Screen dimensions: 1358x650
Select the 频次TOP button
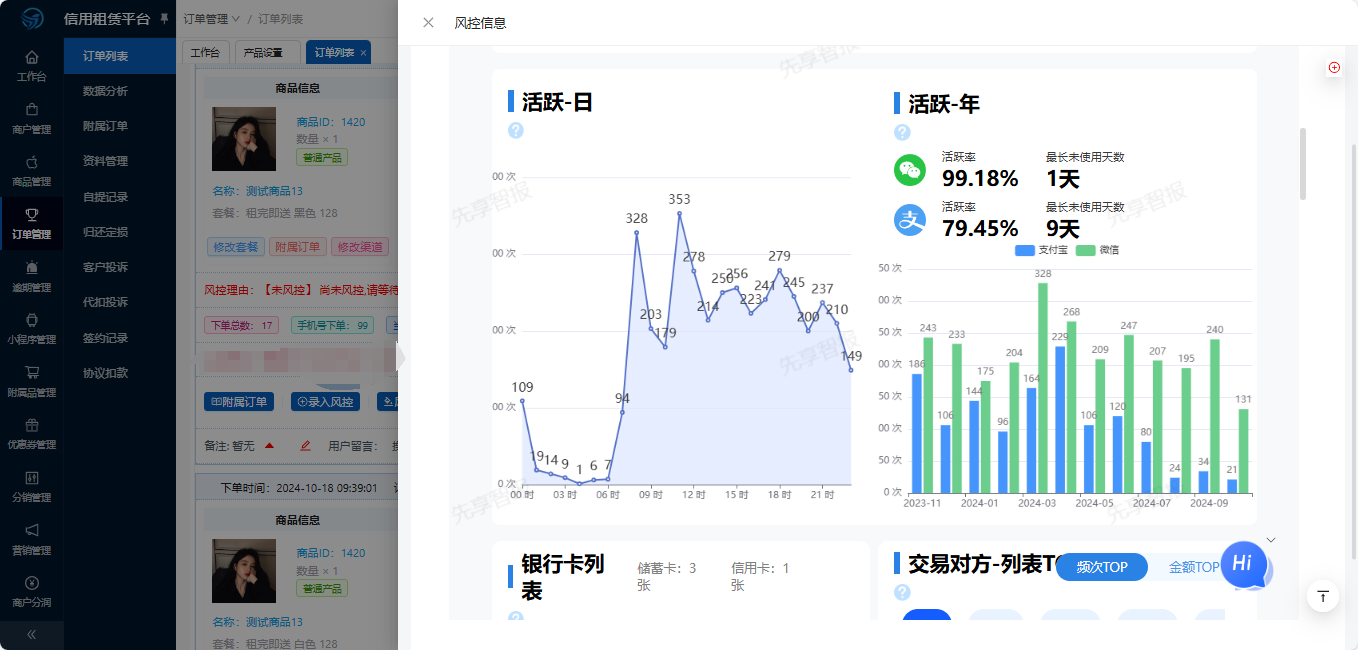point(1102,567)
